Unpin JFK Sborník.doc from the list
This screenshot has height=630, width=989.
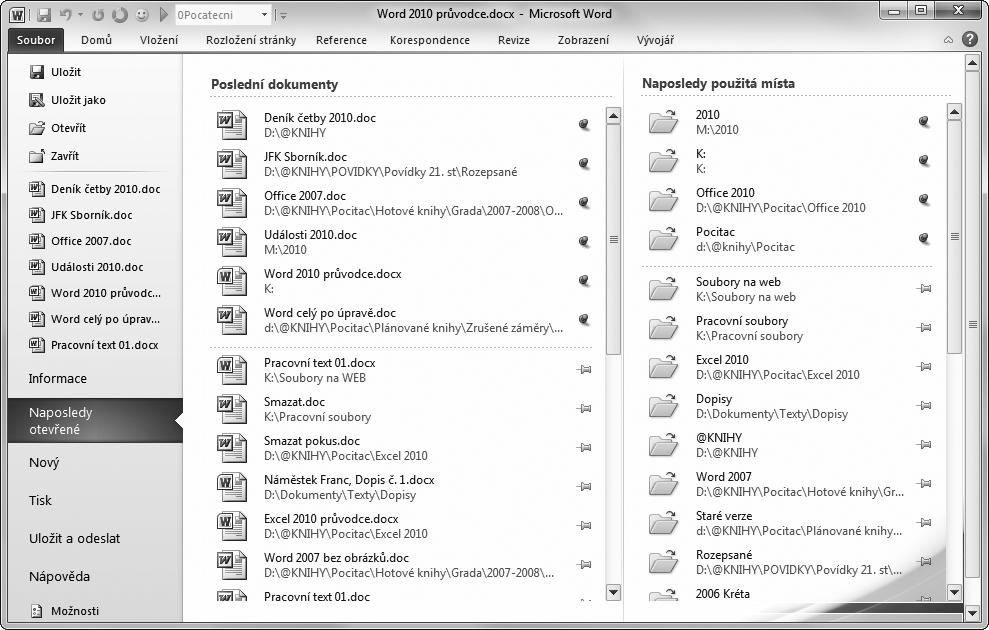[x=584, y=163]
